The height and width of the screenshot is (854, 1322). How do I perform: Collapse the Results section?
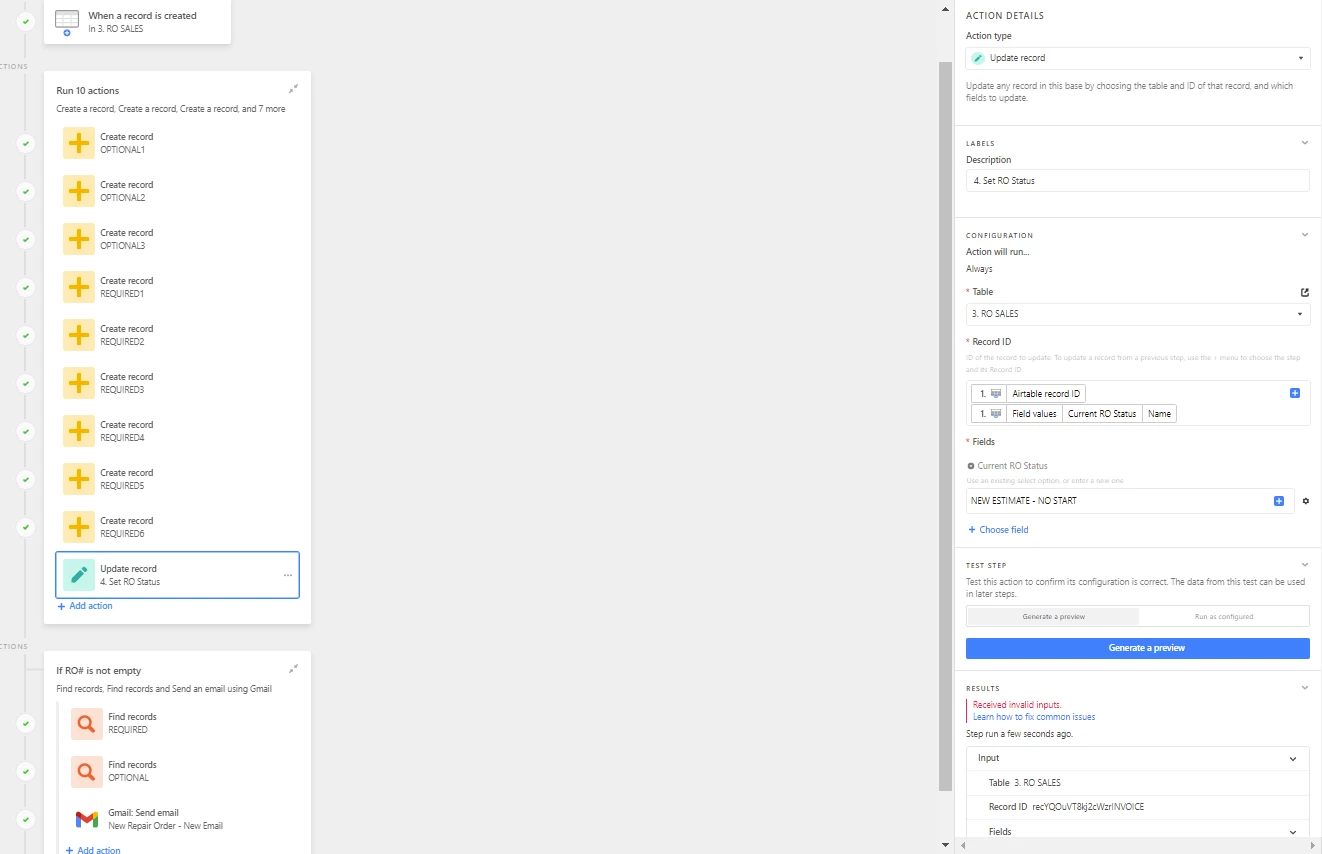pyautogui.click(x=1304, y=688)
